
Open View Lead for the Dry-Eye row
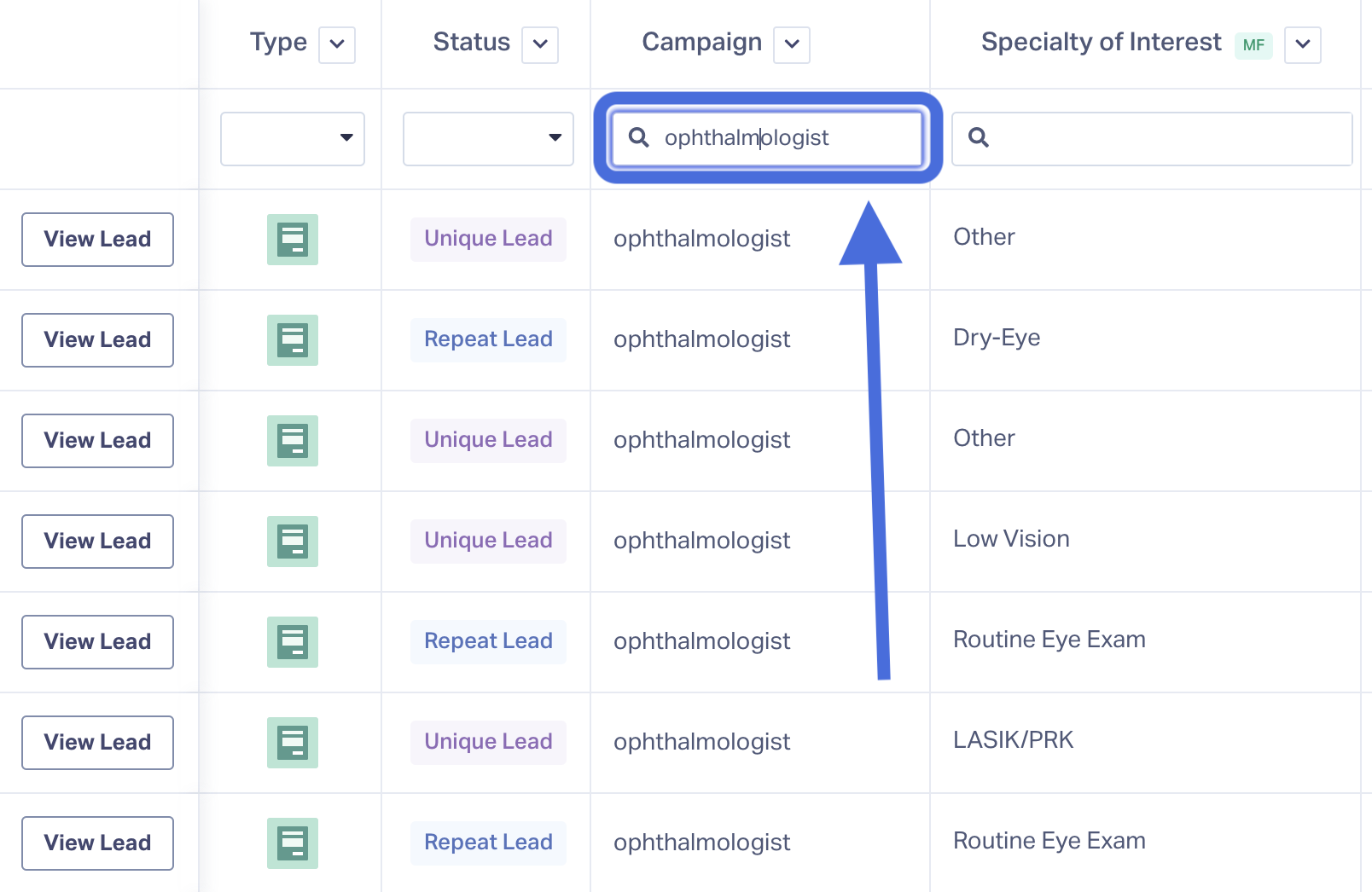pyautogui.click(x=97, y=340)
